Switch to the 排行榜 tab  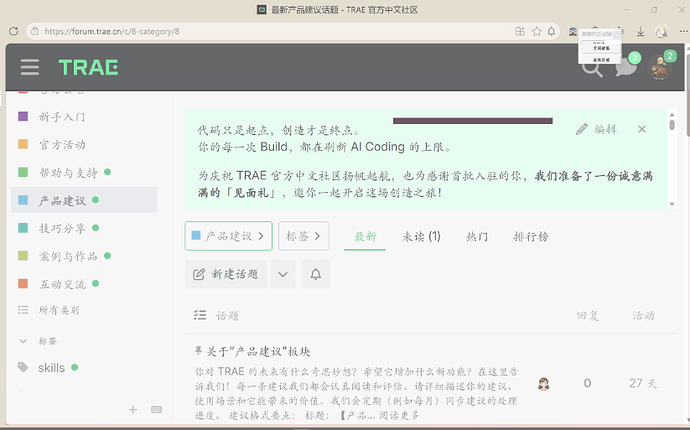531,237
